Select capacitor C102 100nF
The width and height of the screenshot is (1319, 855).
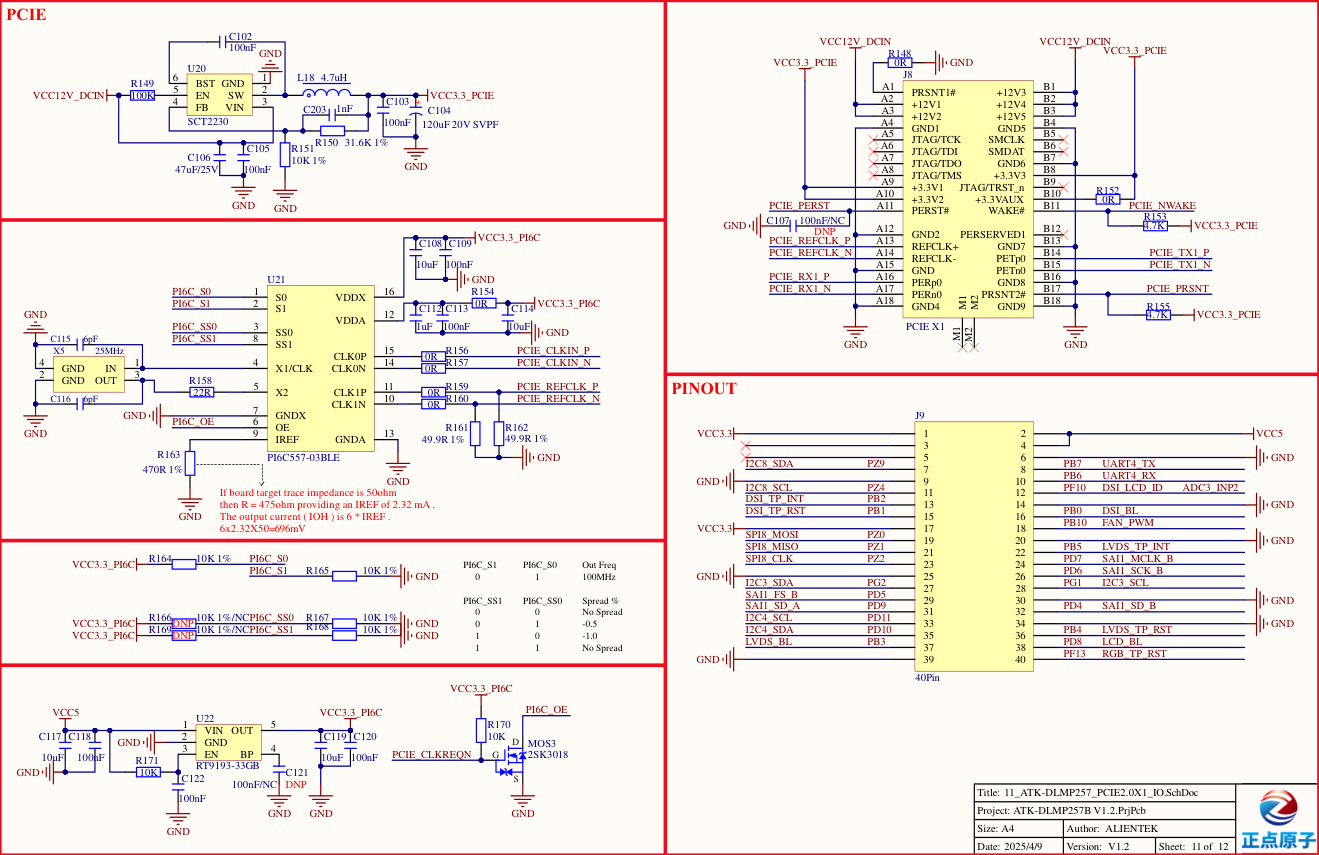[x=222, y=42]
